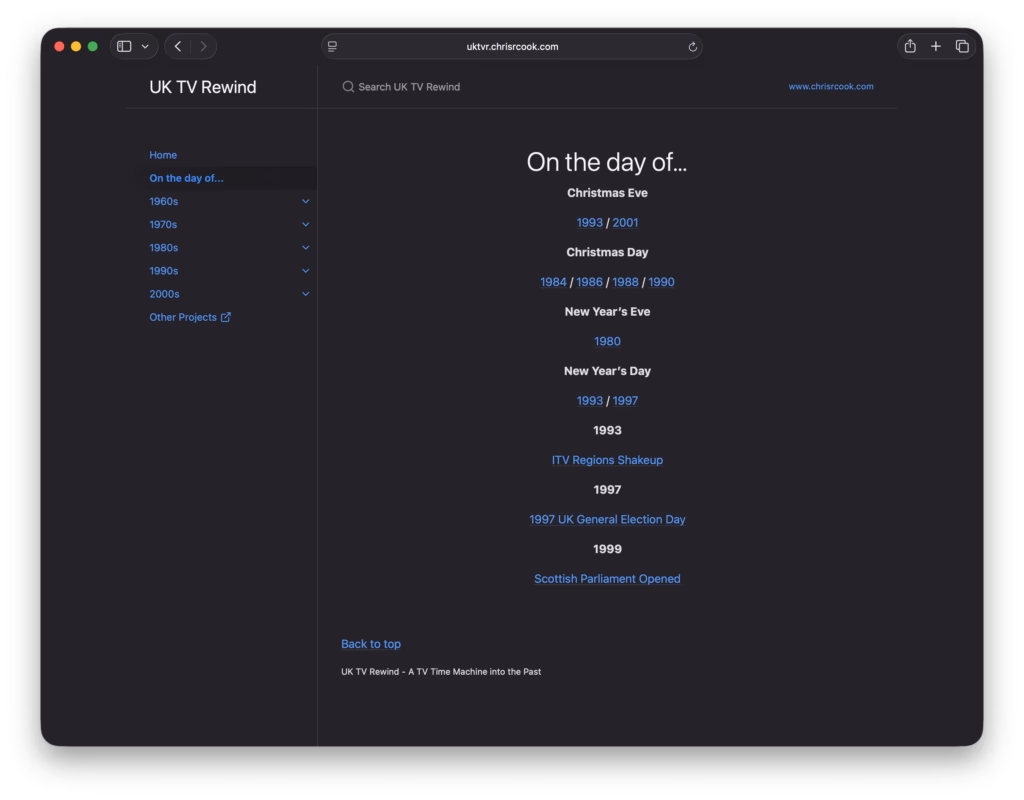Open the ITV Regions Shakeup link
Image resolution: width=1024 pixels, height=800 pixels.
pos(607,460)
